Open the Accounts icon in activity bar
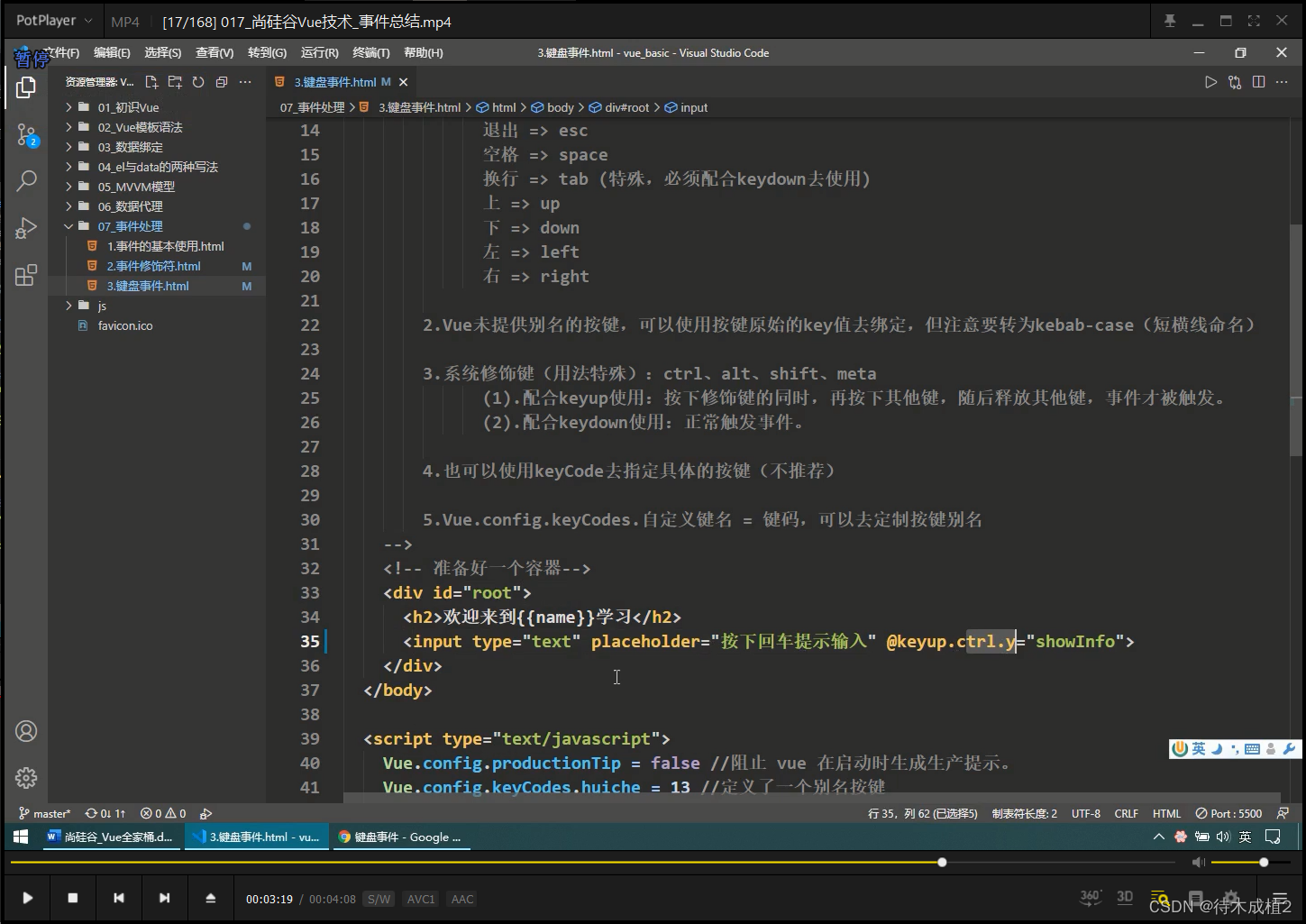Screen dimensions: 1306x924 [26, 731]
